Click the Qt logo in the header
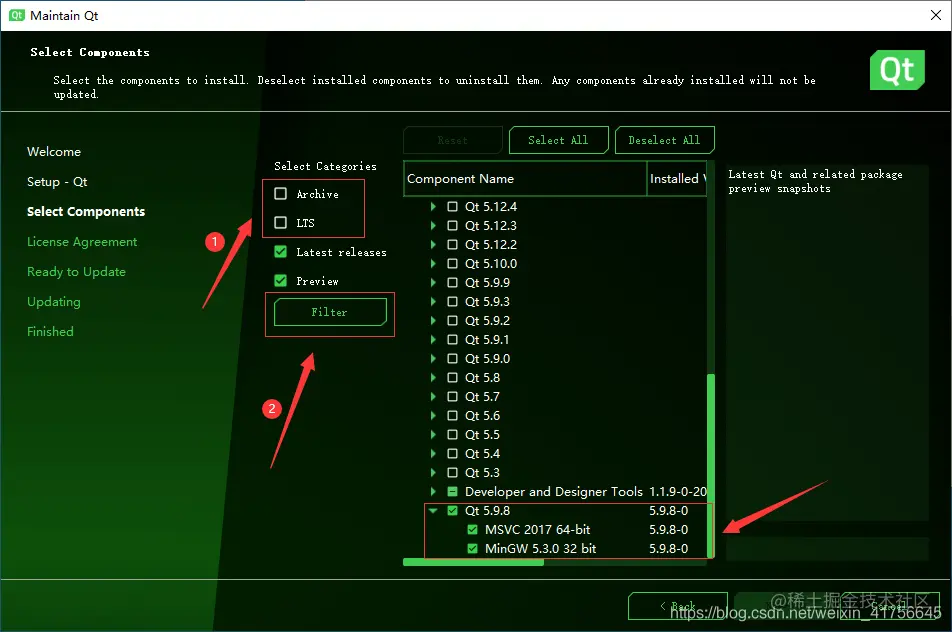This screenshot has height=632, width=952. click(897, 70)
